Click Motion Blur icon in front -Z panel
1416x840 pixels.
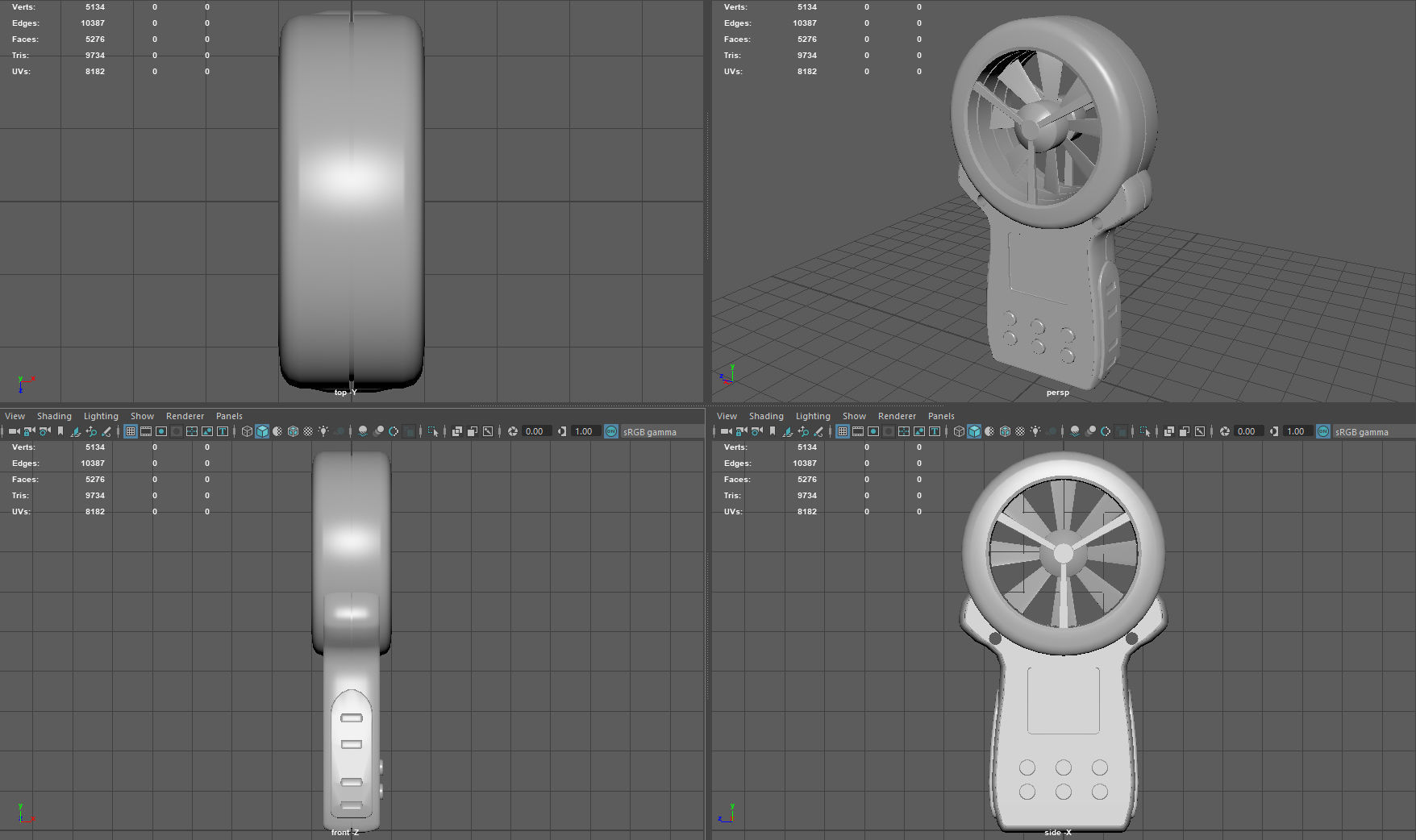[x=378, y=431]
